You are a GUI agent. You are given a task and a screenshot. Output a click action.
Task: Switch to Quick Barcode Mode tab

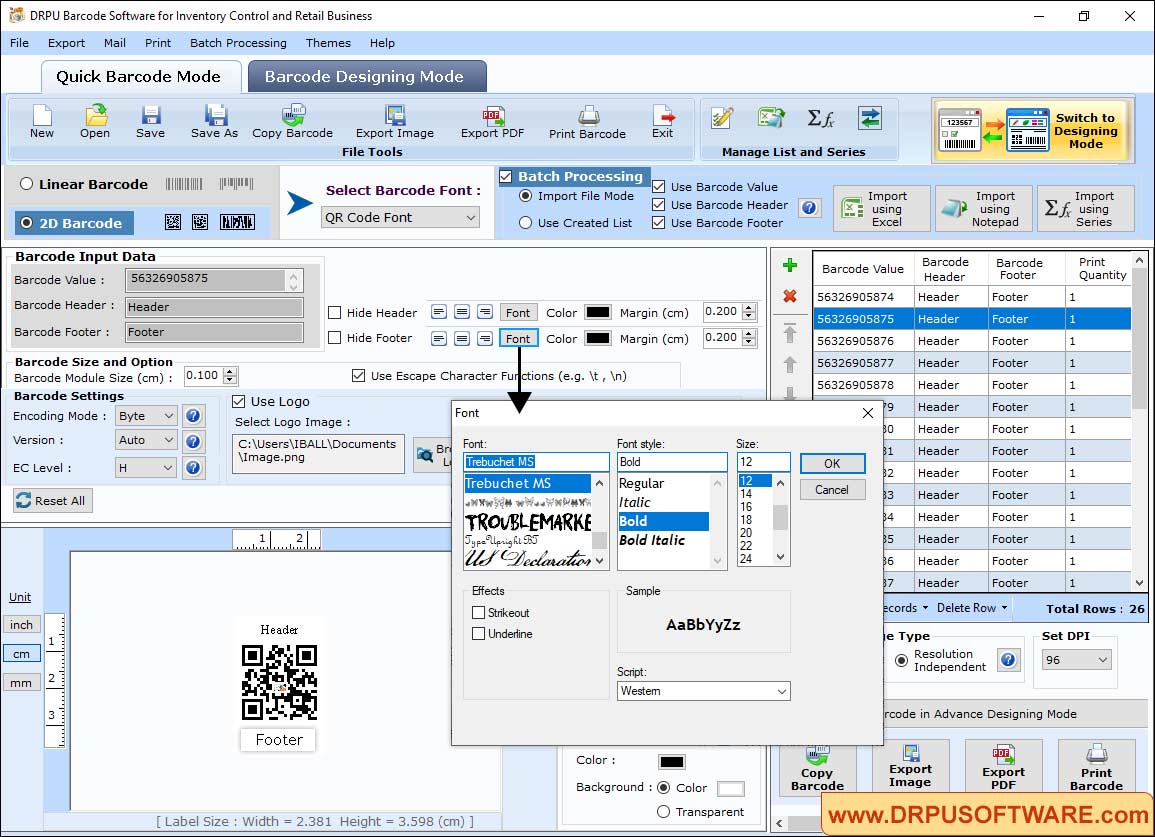[139, 77]
